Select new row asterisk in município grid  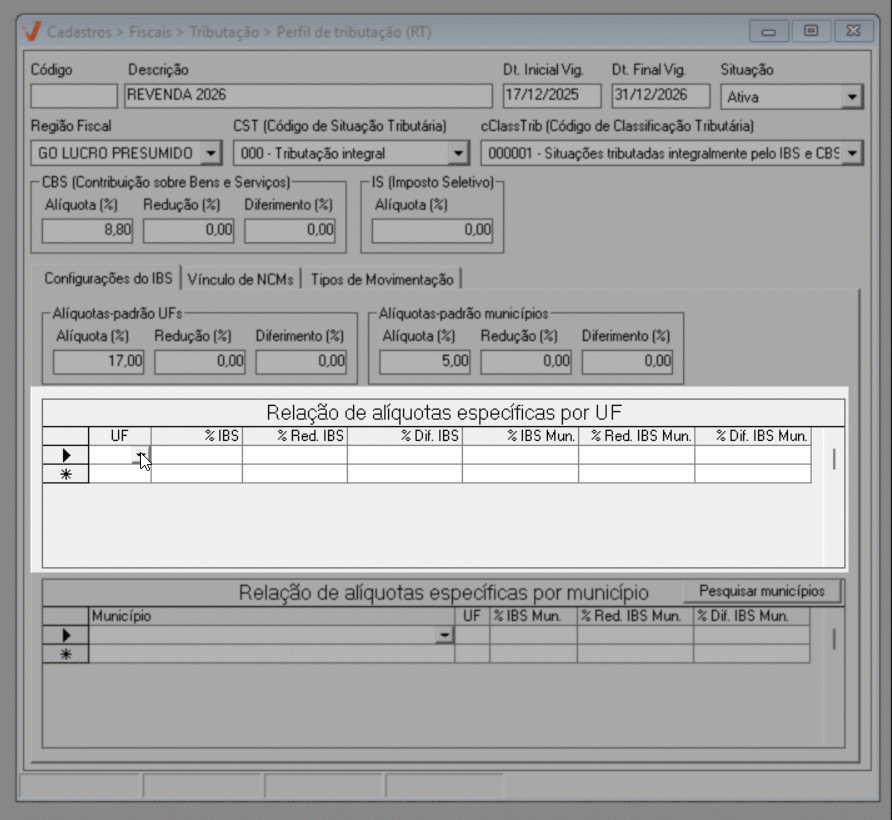(x=66, y=654)
